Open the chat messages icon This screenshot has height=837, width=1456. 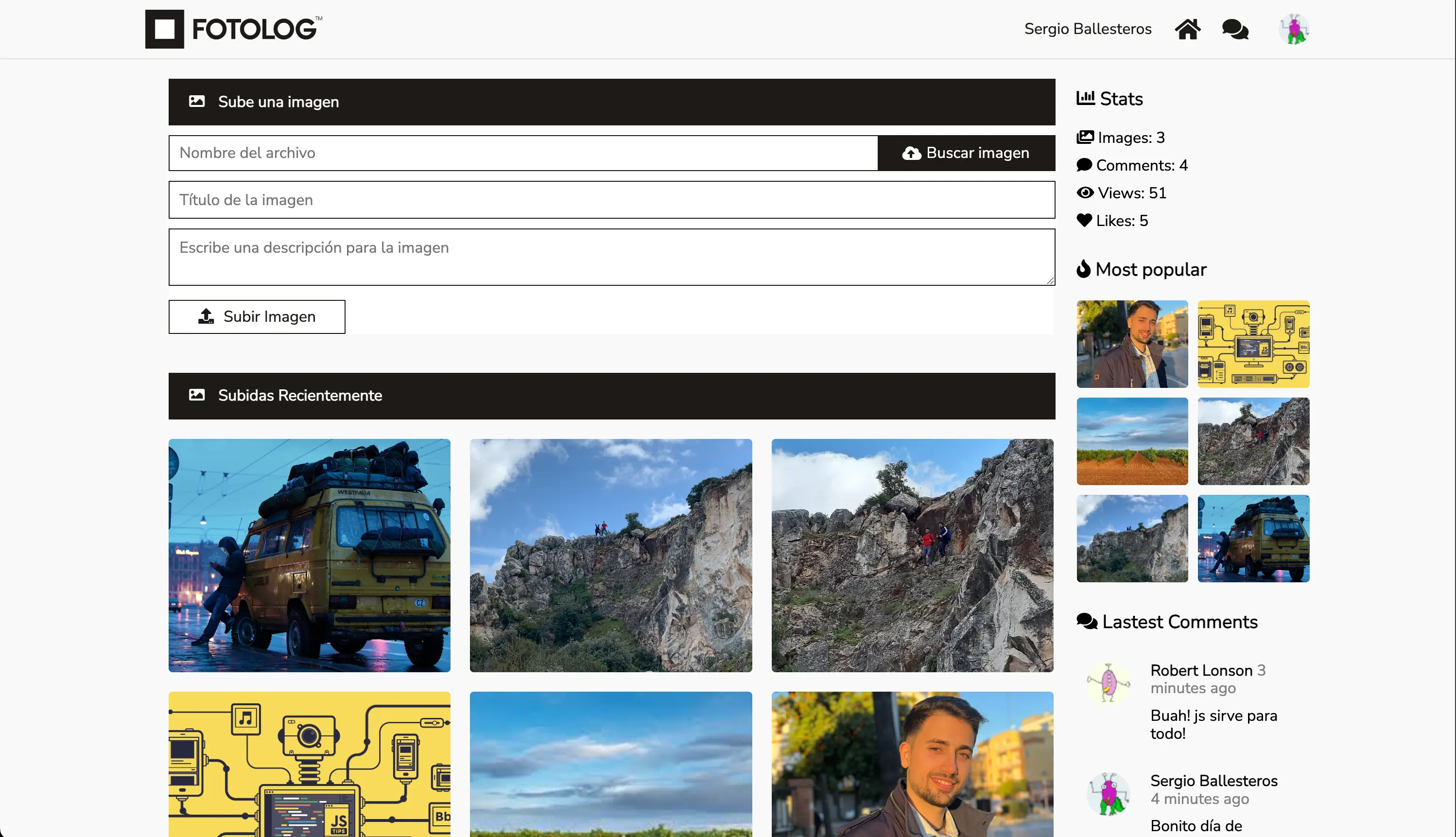tap(1235, 29)
